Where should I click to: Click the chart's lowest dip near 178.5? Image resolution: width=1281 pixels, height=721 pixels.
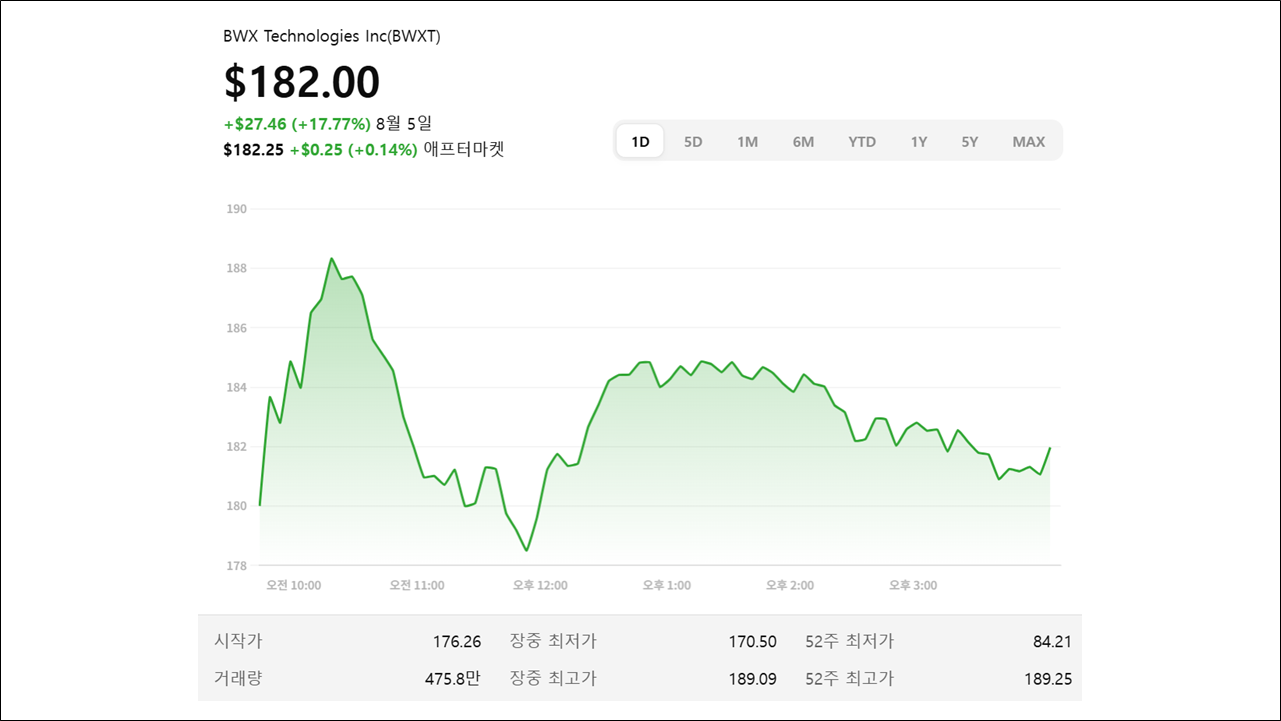pyautogui.click(x=527, y=550)
